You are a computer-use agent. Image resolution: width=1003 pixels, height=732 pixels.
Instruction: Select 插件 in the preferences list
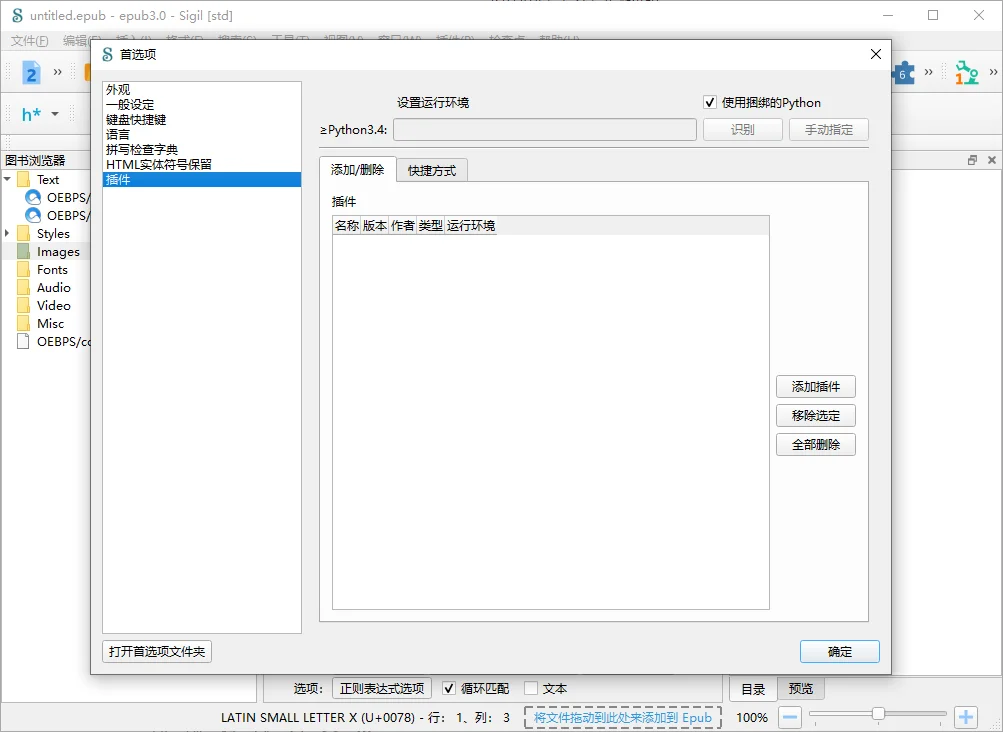click(x=201, y=179)
